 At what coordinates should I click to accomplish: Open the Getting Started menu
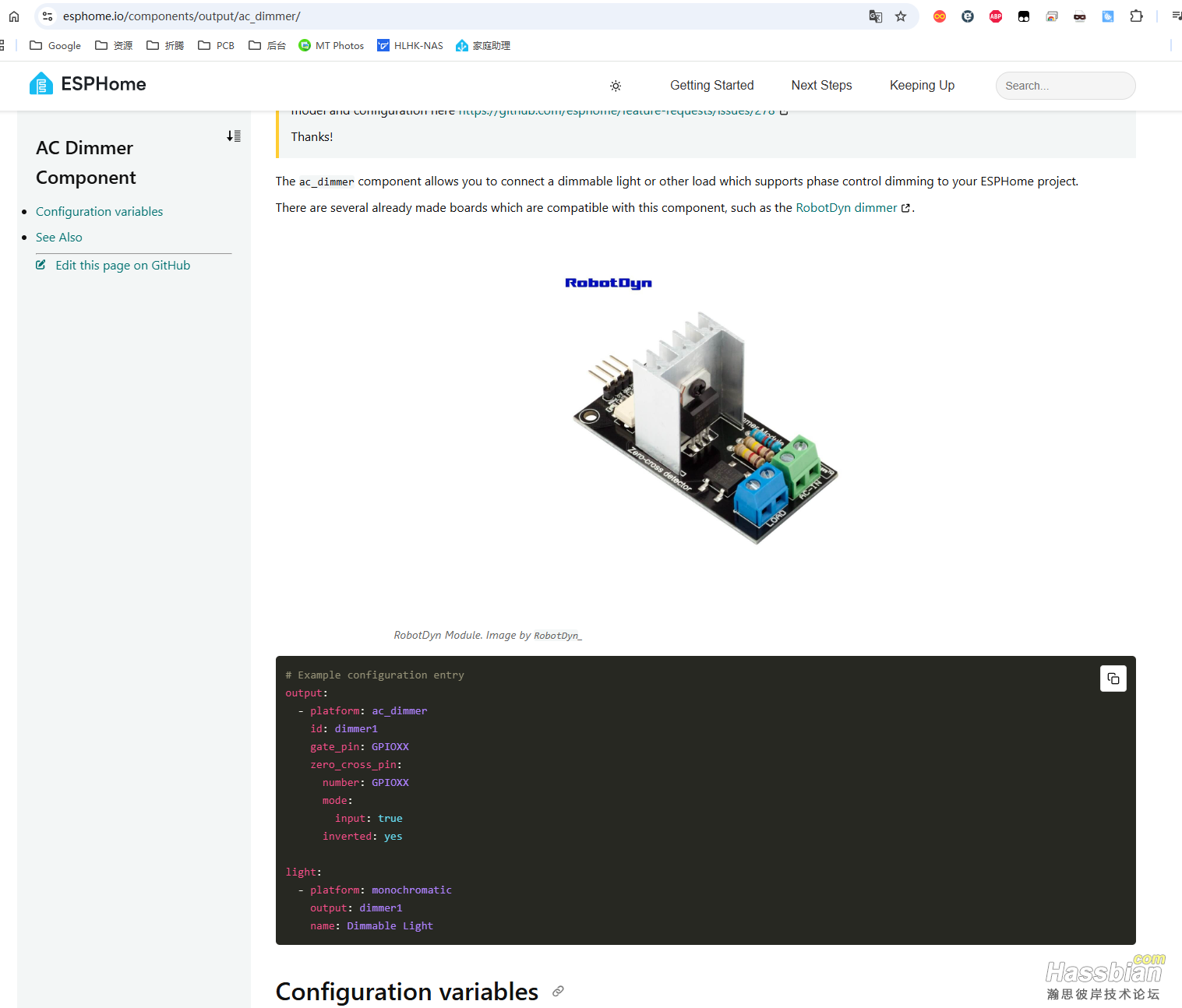[711, 86]
